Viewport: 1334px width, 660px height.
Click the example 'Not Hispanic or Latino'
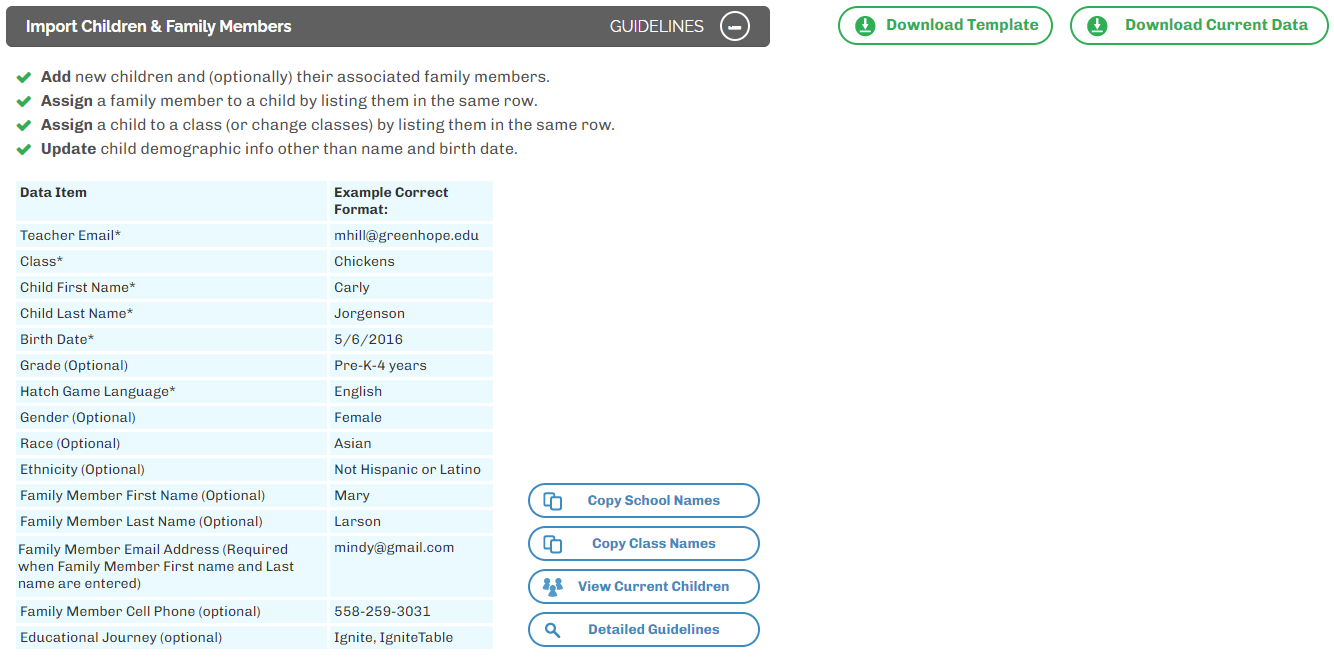pyautogui.click(x=407, y=469)
